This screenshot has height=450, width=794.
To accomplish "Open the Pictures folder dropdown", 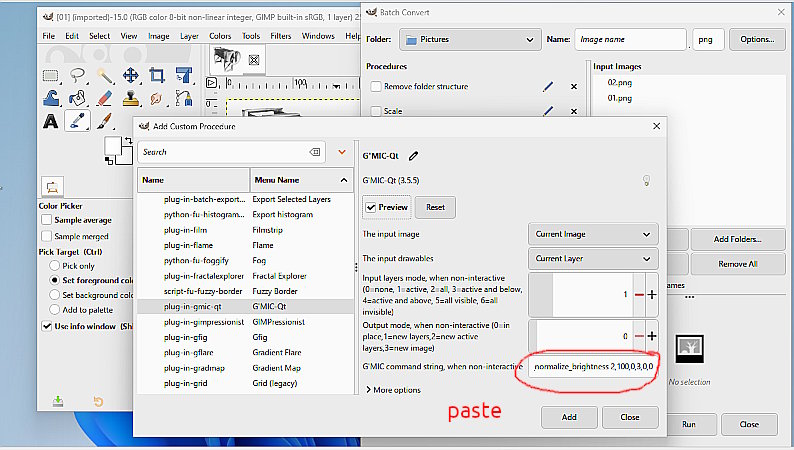I will point(469,40).
